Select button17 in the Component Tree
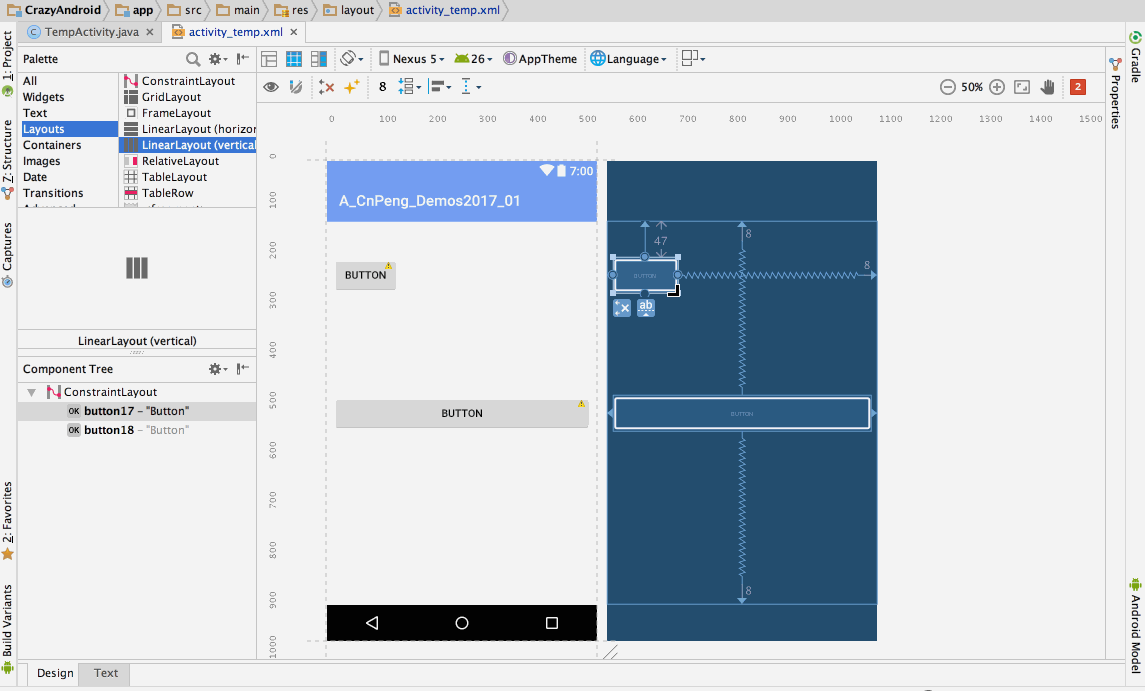The image size is (1145, 691). (137, 411)
